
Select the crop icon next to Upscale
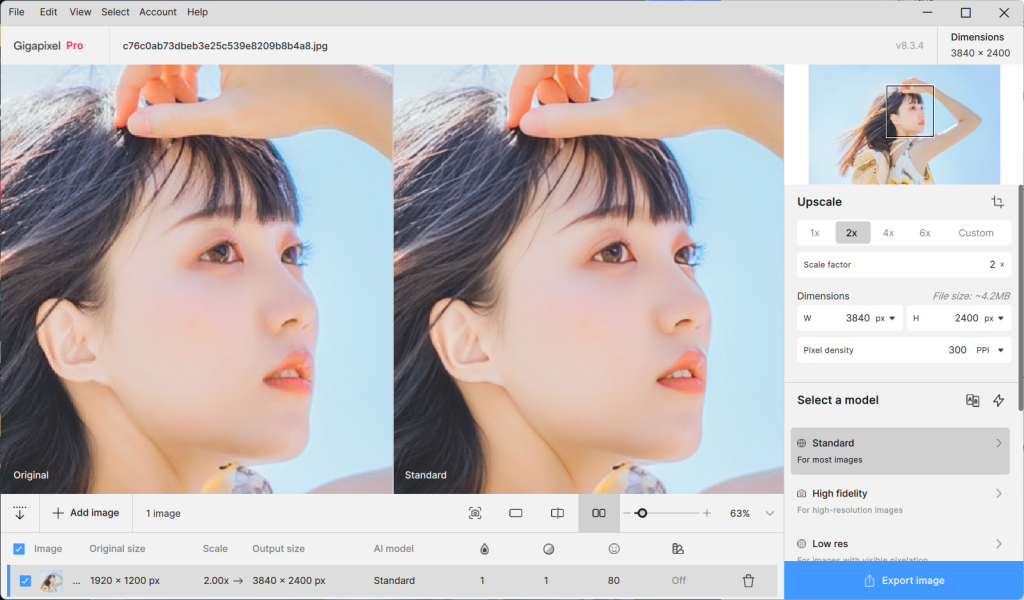pos(997,201)
